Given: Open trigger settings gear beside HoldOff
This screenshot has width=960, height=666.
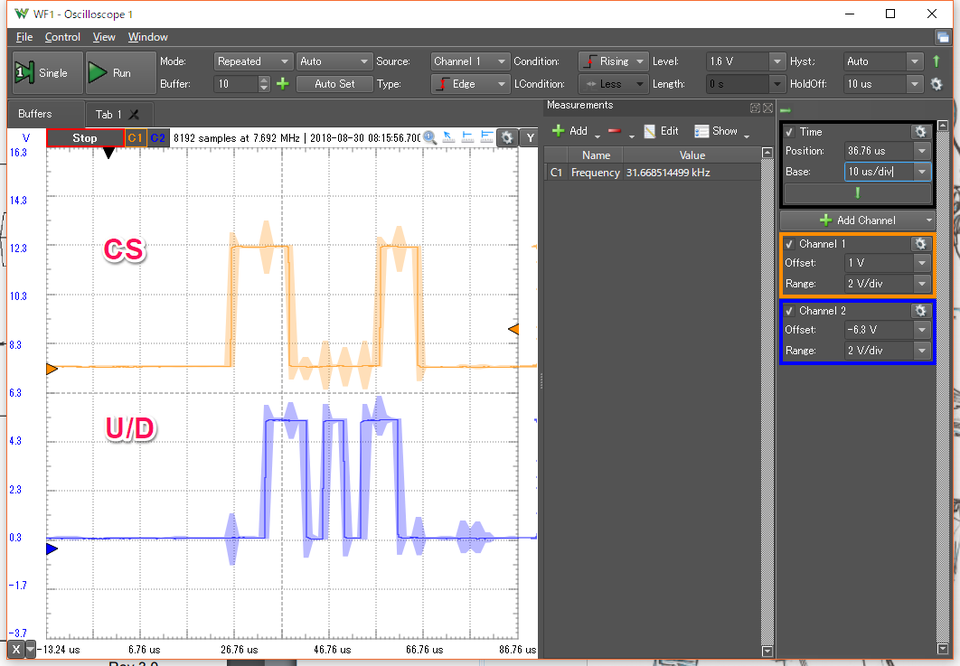Looking at the screenshot, I should click(936, 84).
